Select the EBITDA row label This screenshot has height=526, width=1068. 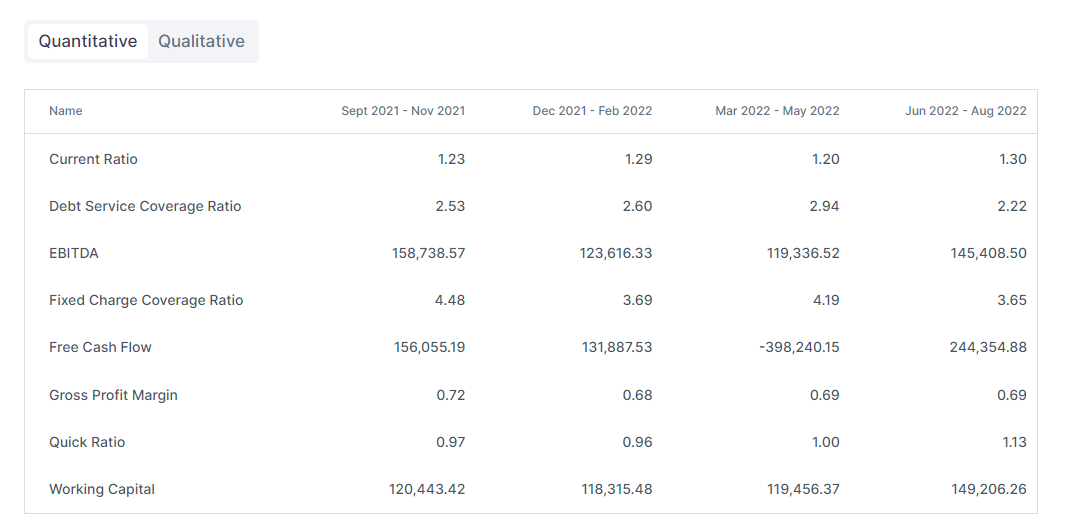pos(74,253)
